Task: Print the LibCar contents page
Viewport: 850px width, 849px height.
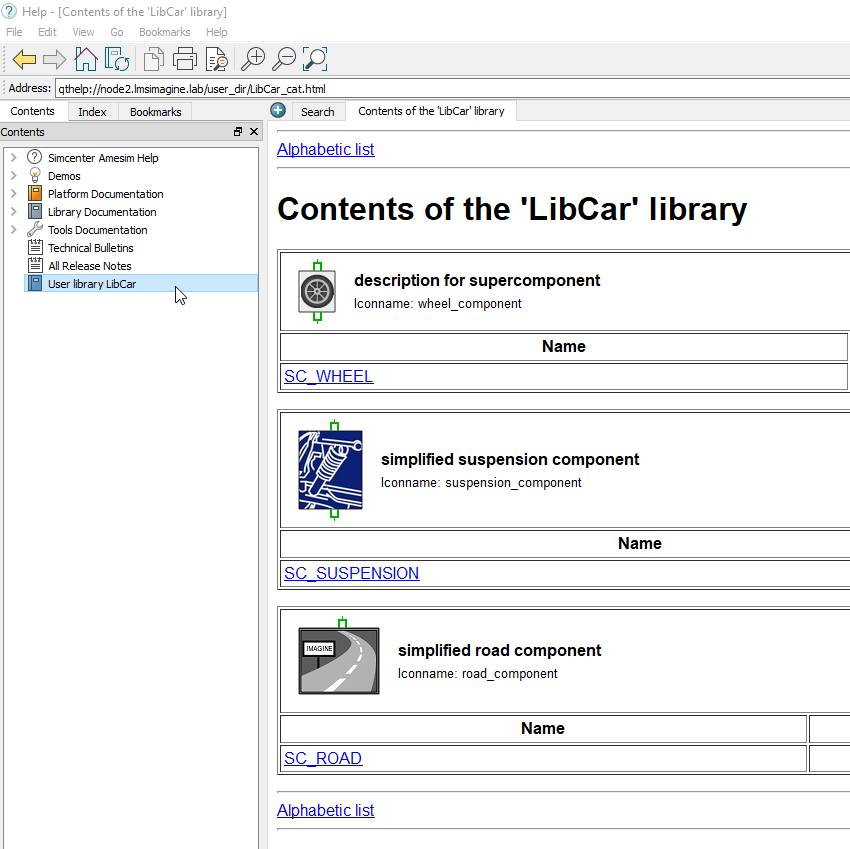Action: click(x=185, y=59)
